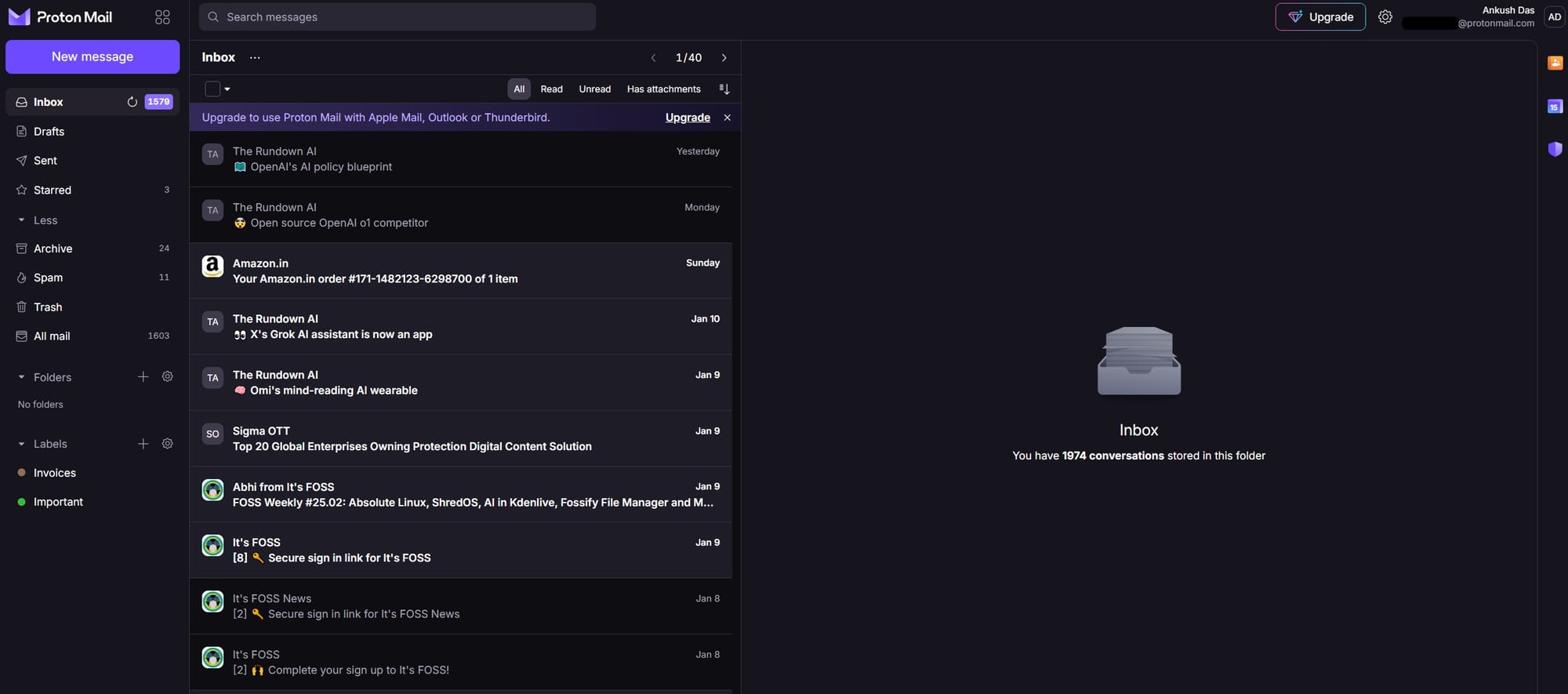The width and height of the screenshot is (1568, 694).
Task: Click avatar of Abhi from It's FOSS
Action: (x=212, y=489)
